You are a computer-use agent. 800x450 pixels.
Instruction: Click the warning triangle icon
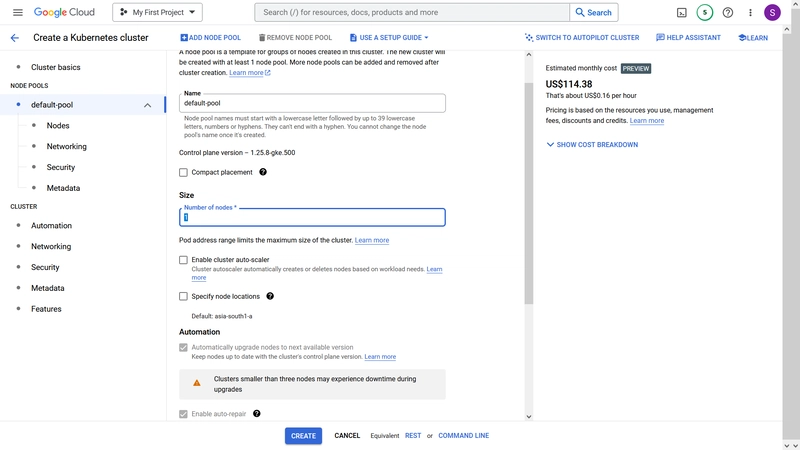point(196,383)
